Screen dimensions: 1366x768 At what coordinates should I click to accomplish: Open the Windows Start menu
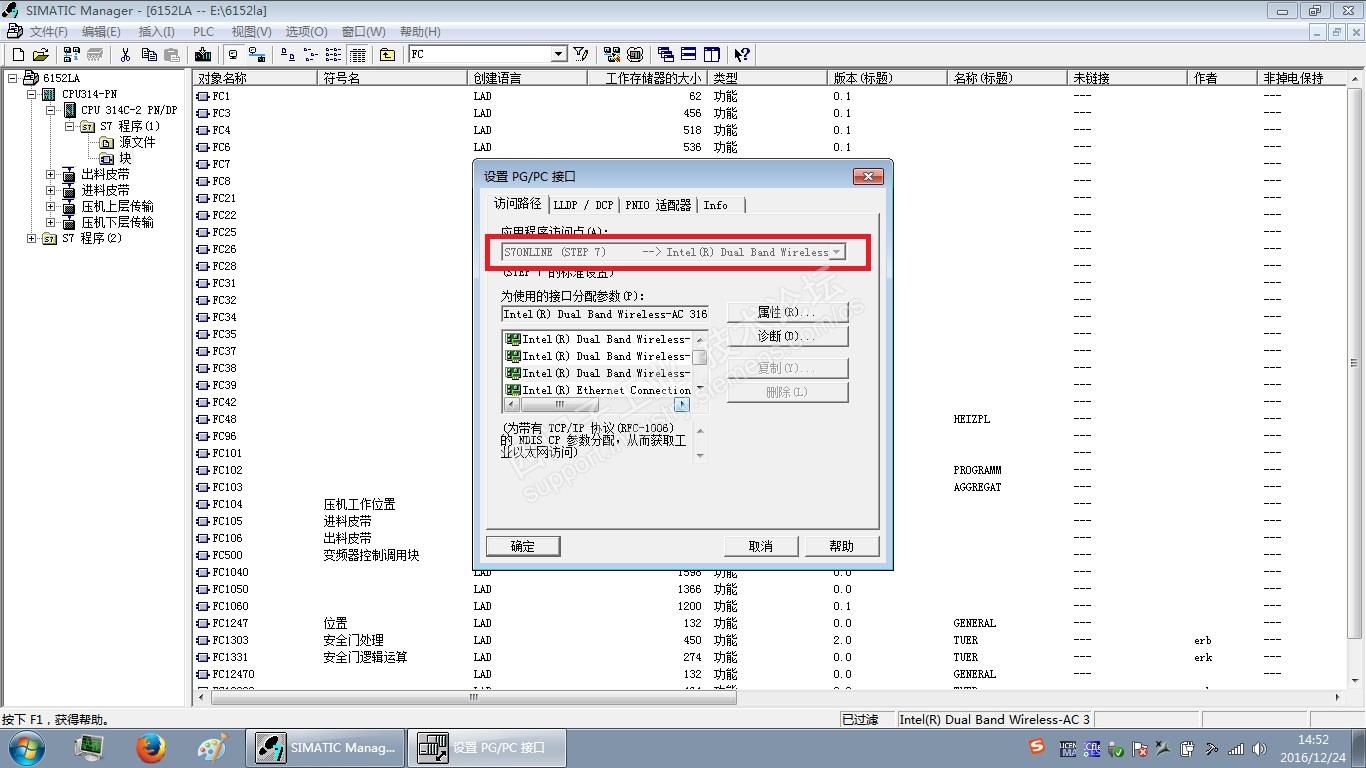[x=27, y=747]
